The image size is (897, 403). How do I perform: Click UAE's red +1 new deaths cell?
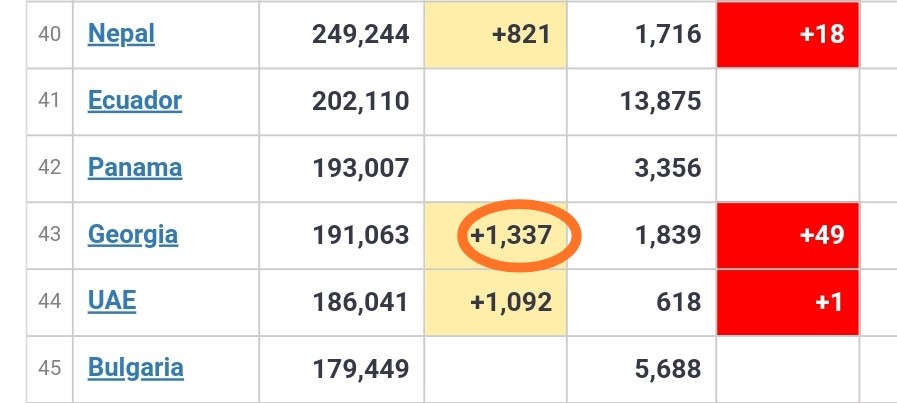click(x=788, y=302)
